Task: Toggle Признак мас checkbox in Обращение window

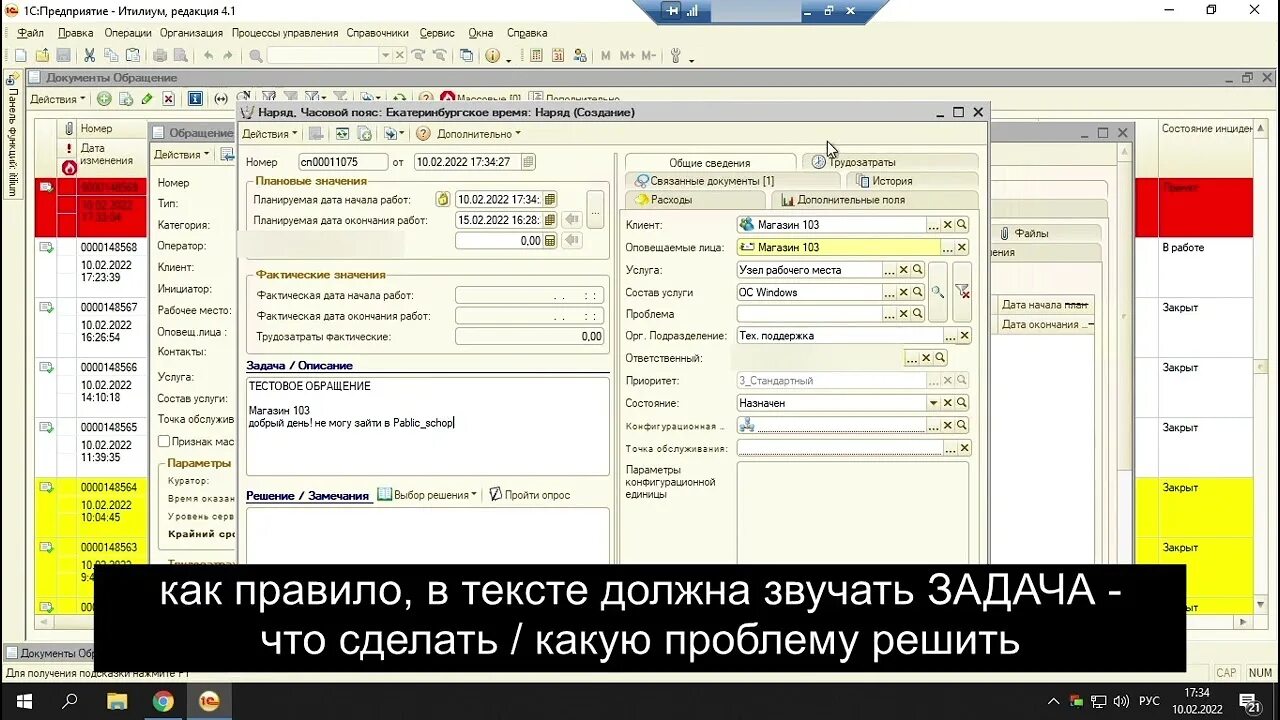Action: tap(164, 441)
